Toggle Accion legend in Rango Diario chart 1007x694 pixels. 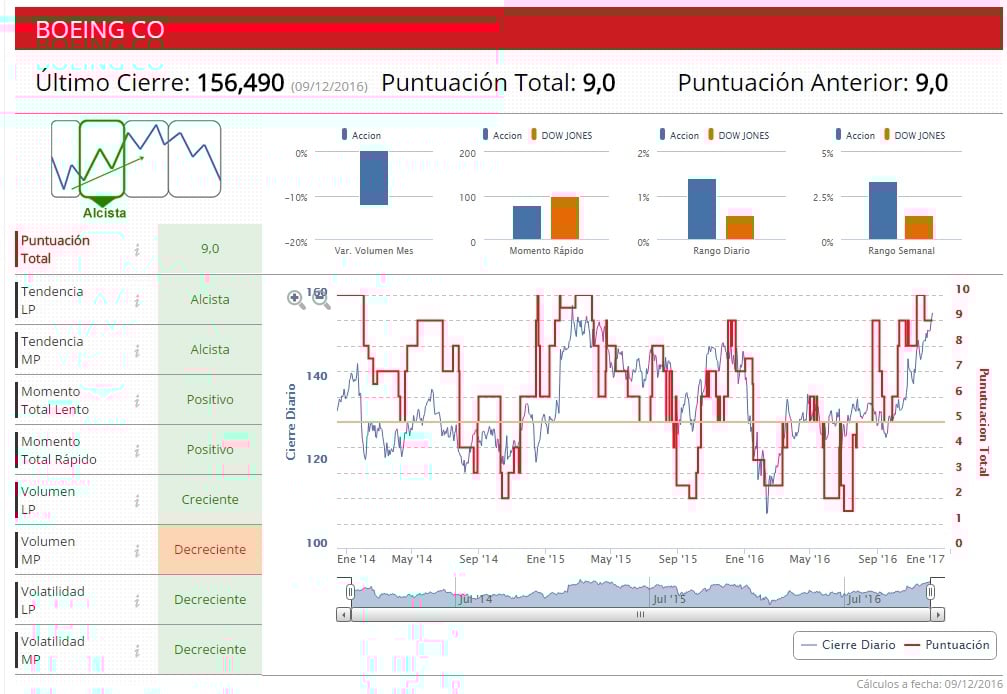679,135
